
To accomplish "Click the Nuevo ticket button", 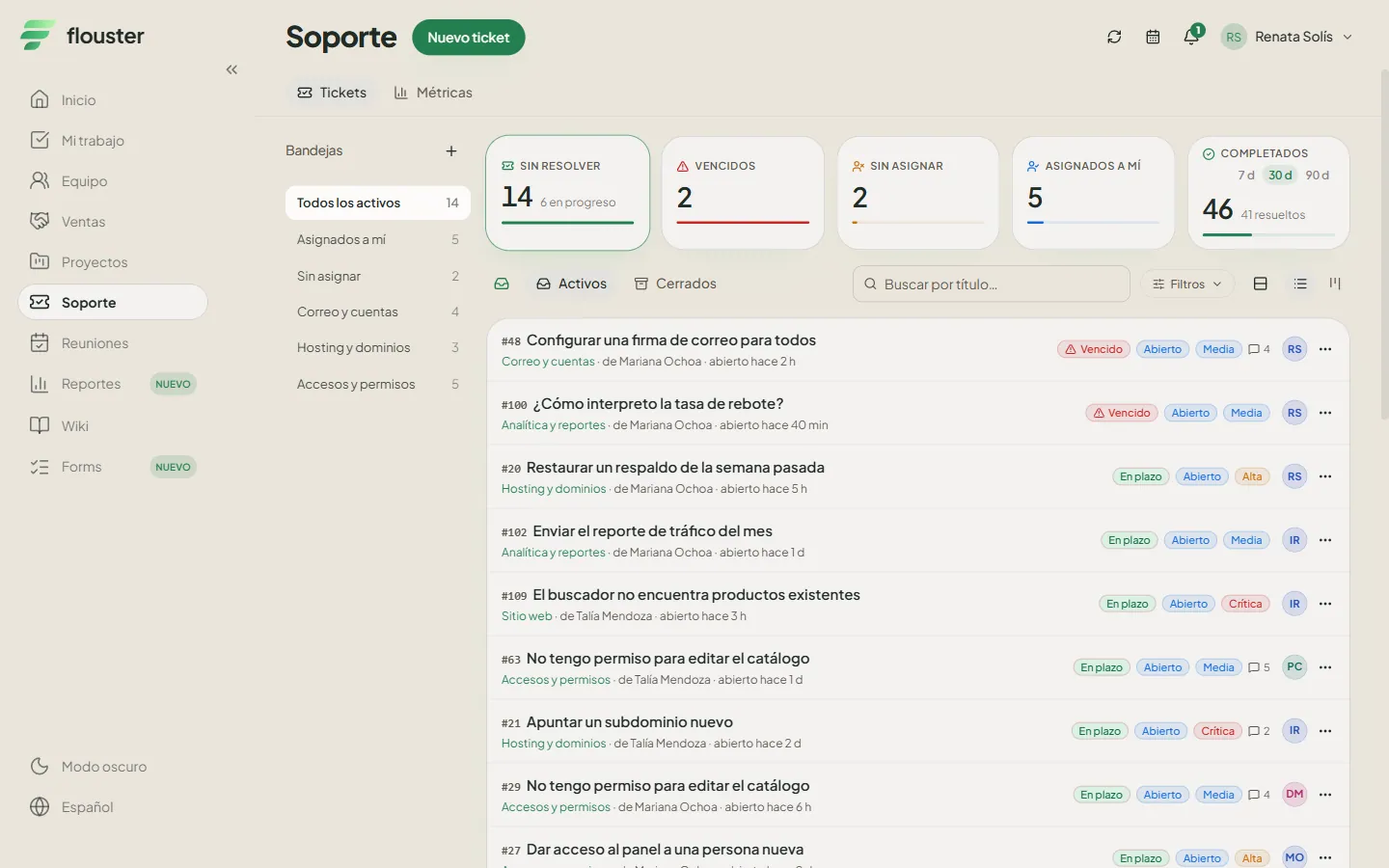I will pyautogui.click(x=469, y=38).
